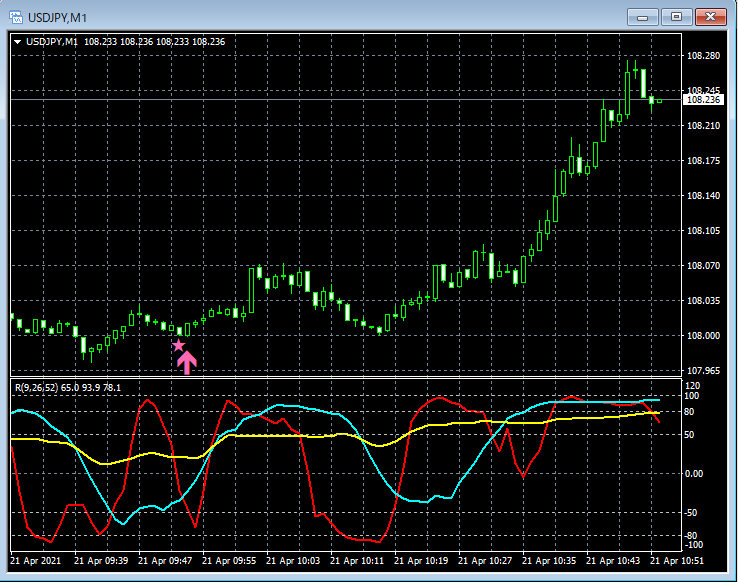739x582 pixels.
Task: Click the USDJPY,M1 title bar text
Action: point(57,18)
